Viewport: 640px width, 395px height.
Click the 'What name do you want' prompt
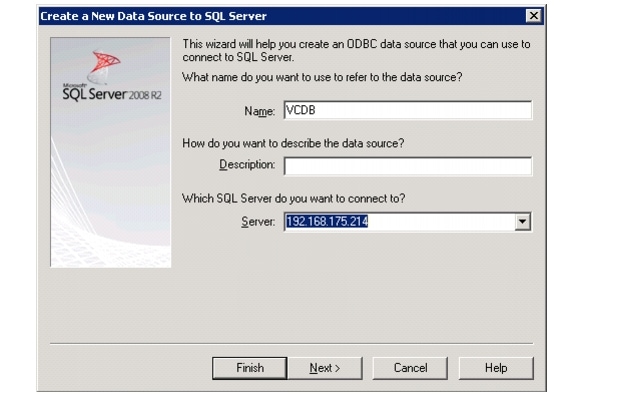pyautogui.click(x=322, y=77)
